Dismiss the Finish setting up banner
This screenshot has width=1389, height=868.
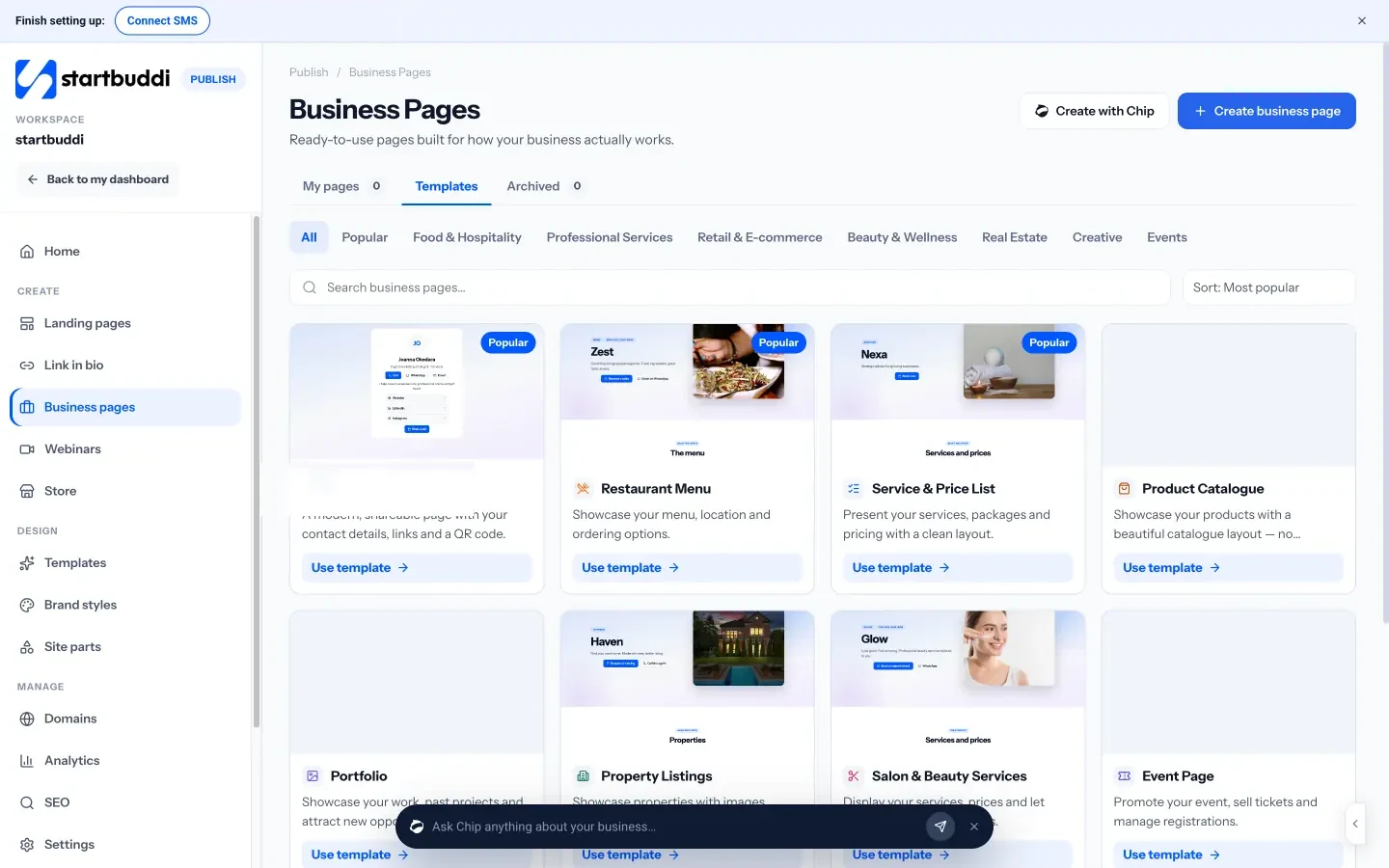tap(1362, 20)
